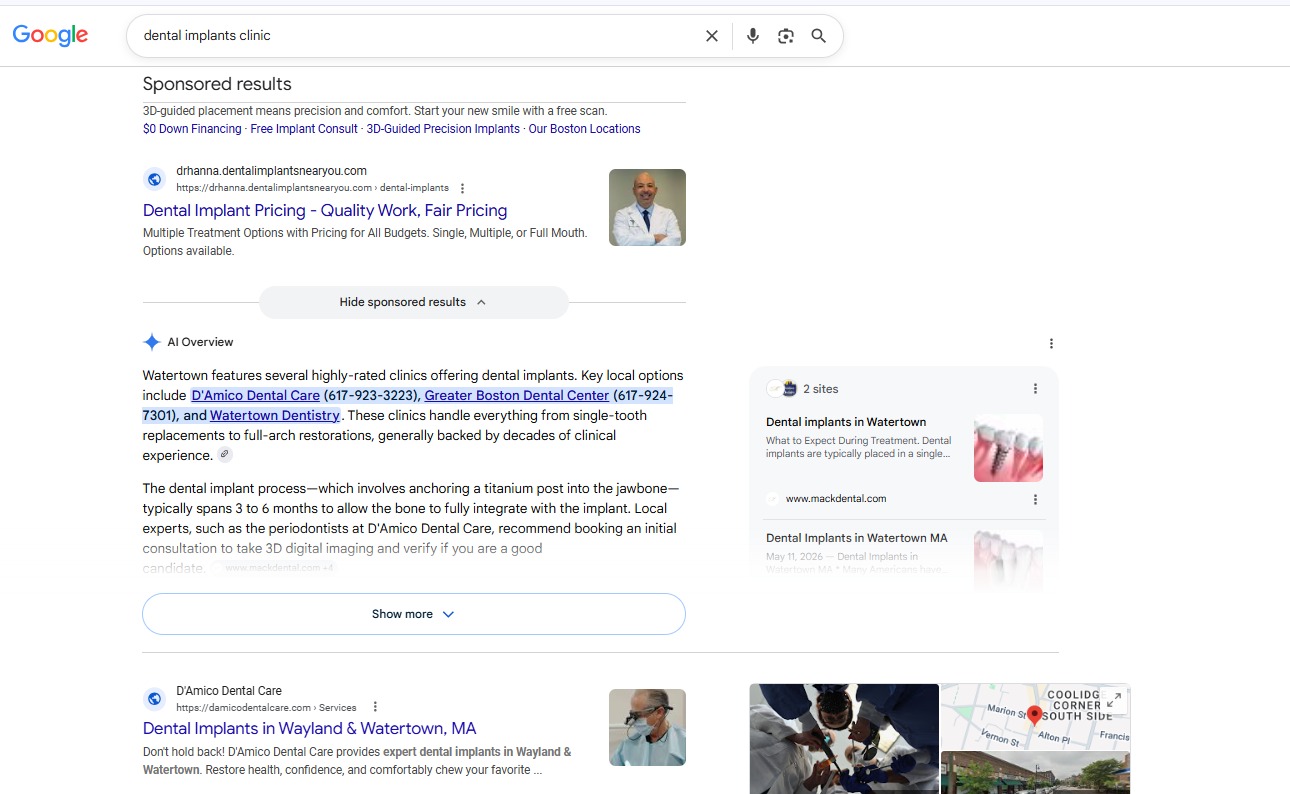
Task: Click the D'Amico Dental Care globe favicon
Action: [154, 699]
